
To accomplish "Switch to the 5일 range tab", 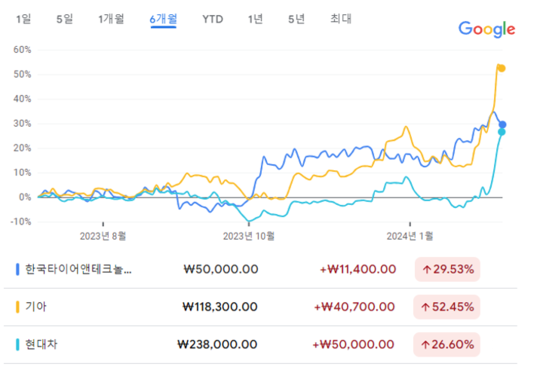I will click(64, 19).
